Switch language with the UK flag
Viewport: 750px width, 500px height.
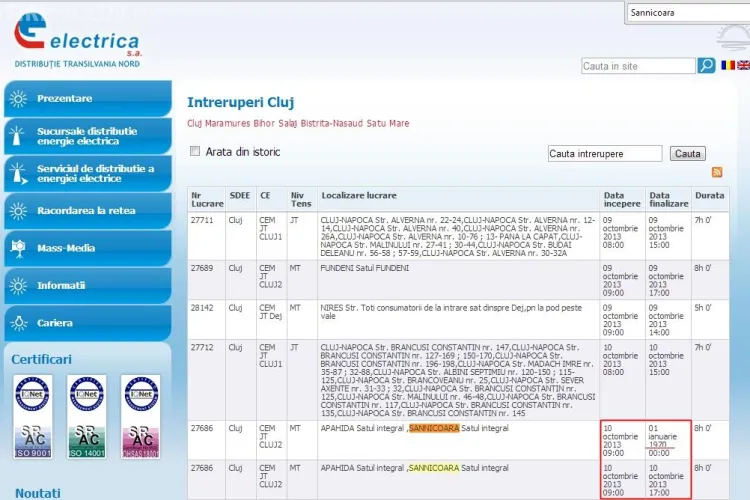(742, 65)
